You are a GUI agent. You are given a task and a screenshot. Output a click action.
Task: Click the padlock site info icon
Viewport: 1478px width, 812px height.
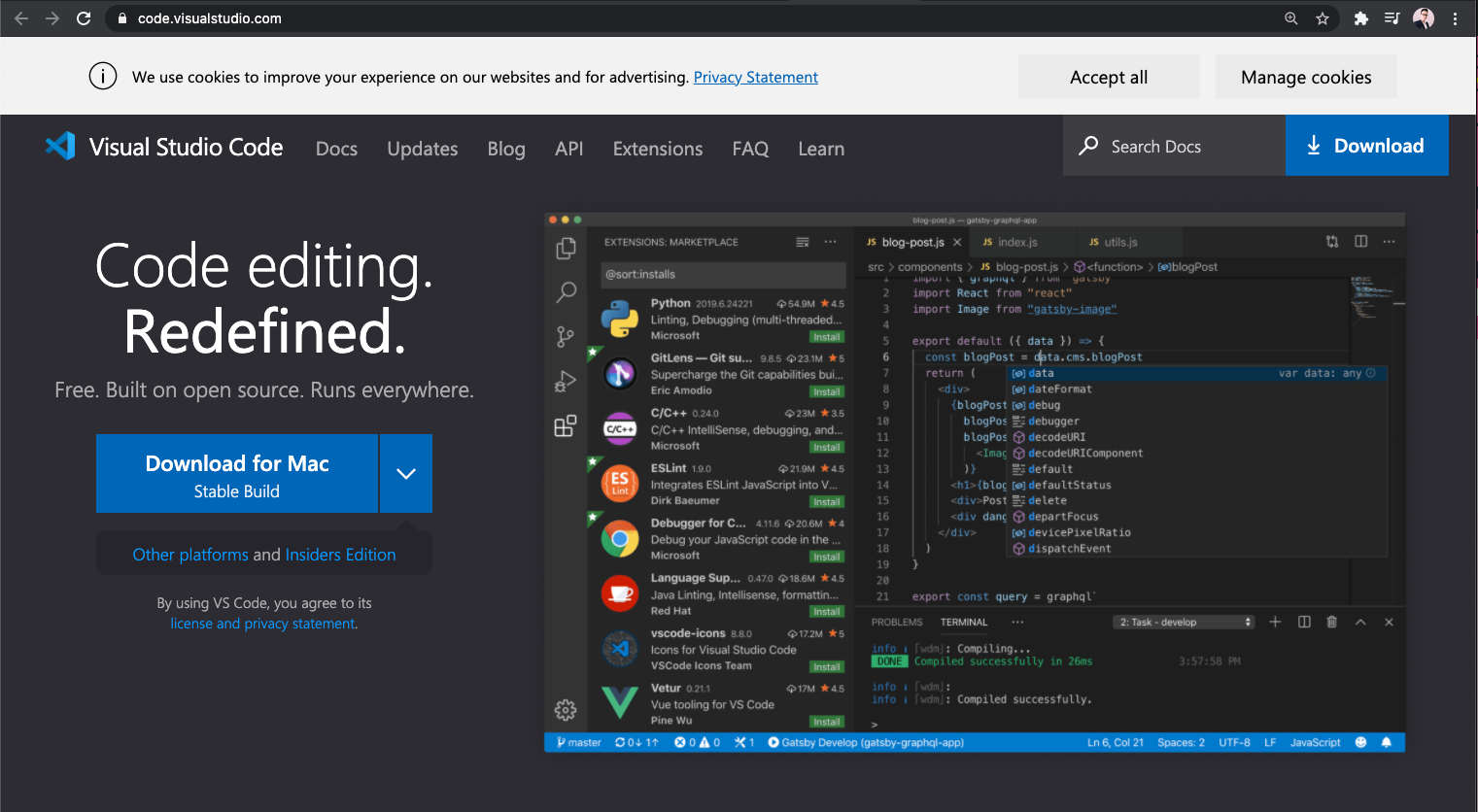coord(122,18)
